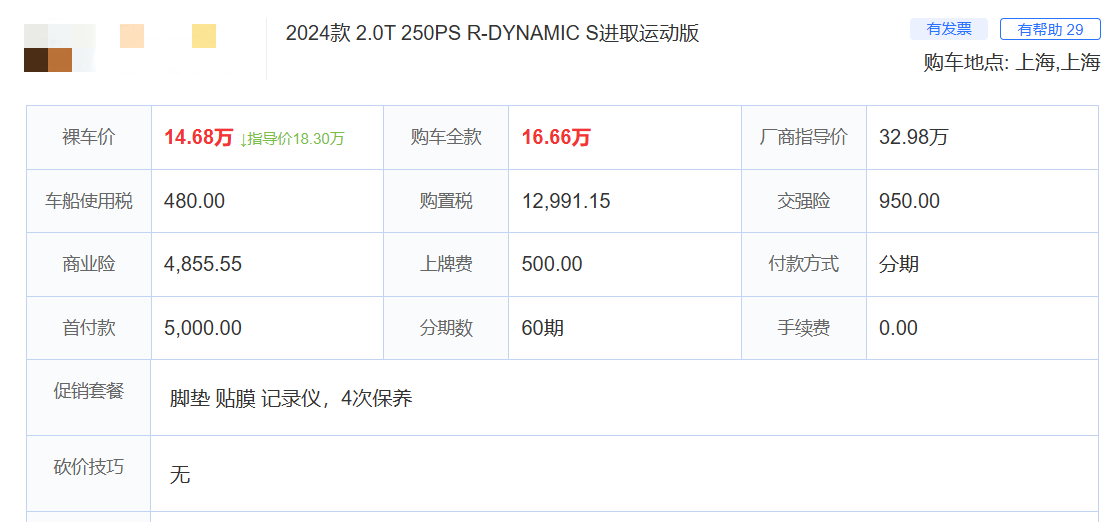Click the bargaining tips value 无
The width and height of the screenshot is (1104, 522).
click(180, 476)
